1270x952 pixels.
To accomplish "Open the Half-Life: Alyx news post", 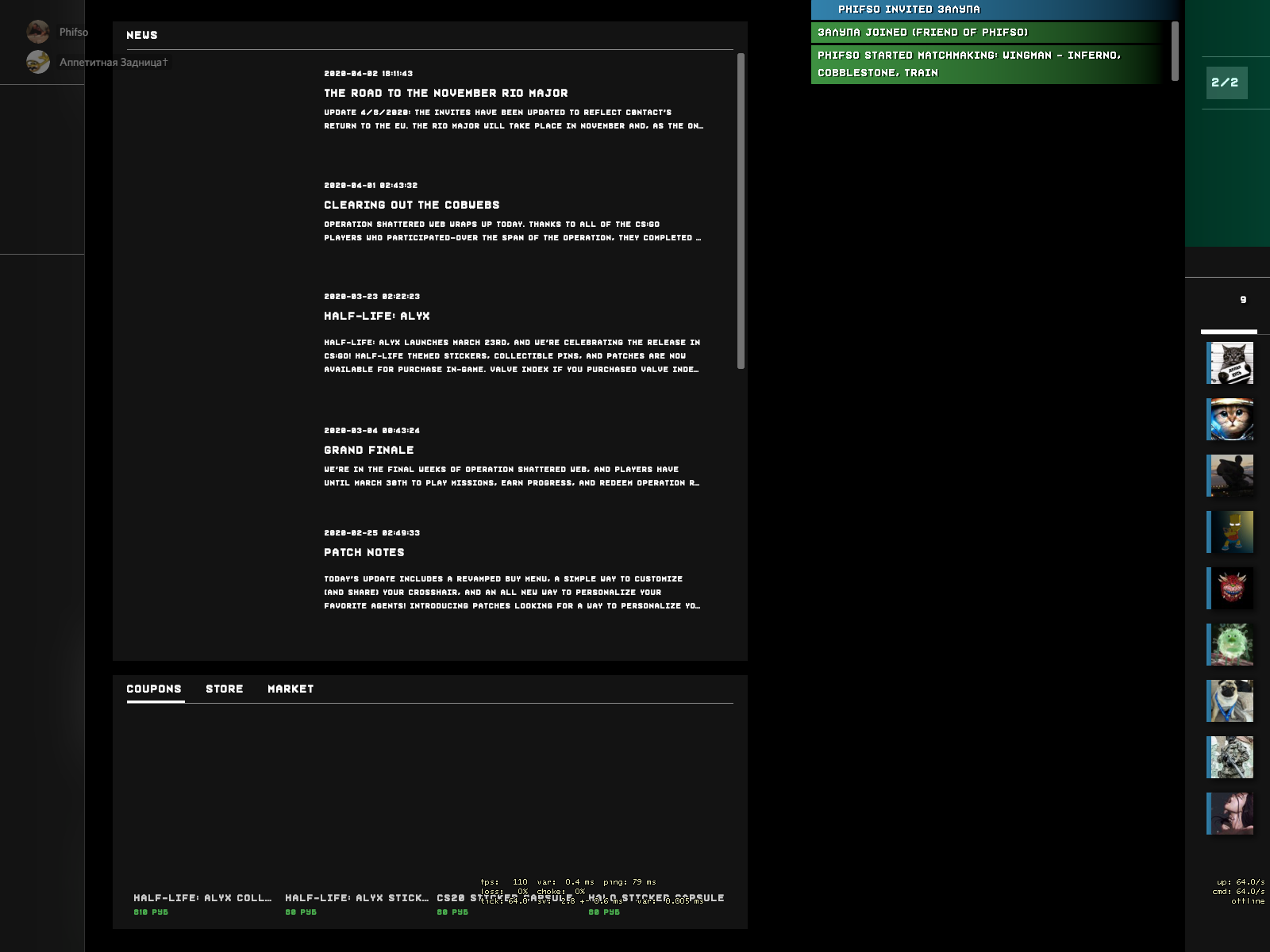I will [377, 316].
